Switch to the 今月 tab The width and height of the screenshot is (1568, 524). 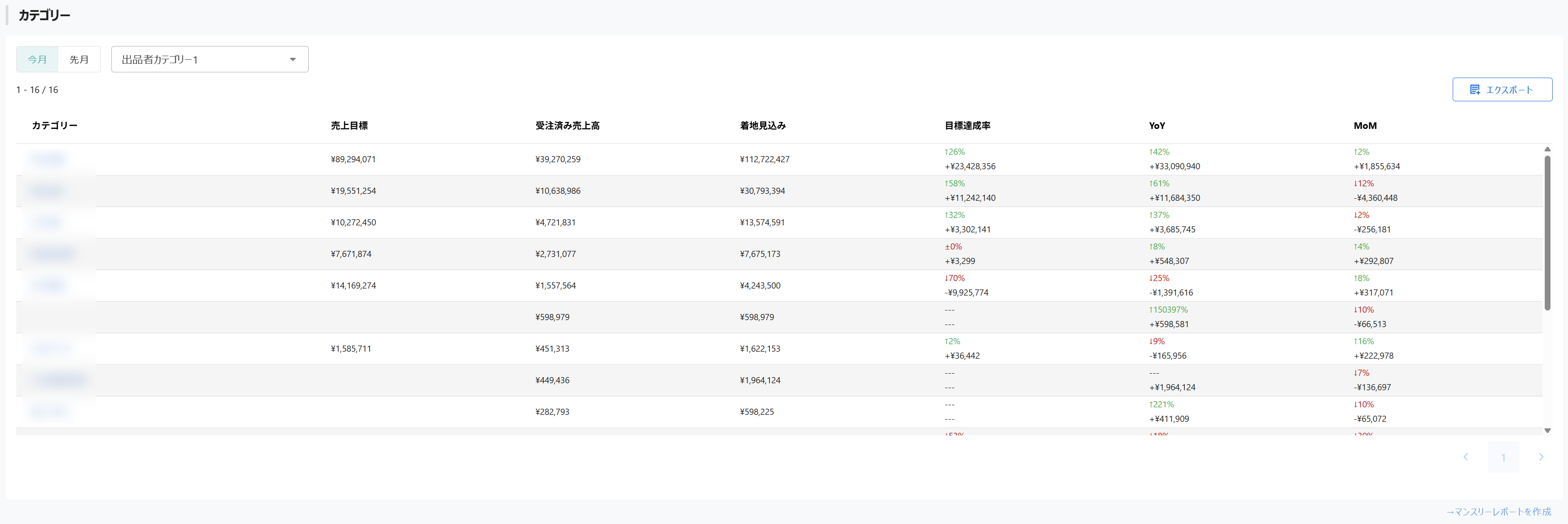click(37, 59)
